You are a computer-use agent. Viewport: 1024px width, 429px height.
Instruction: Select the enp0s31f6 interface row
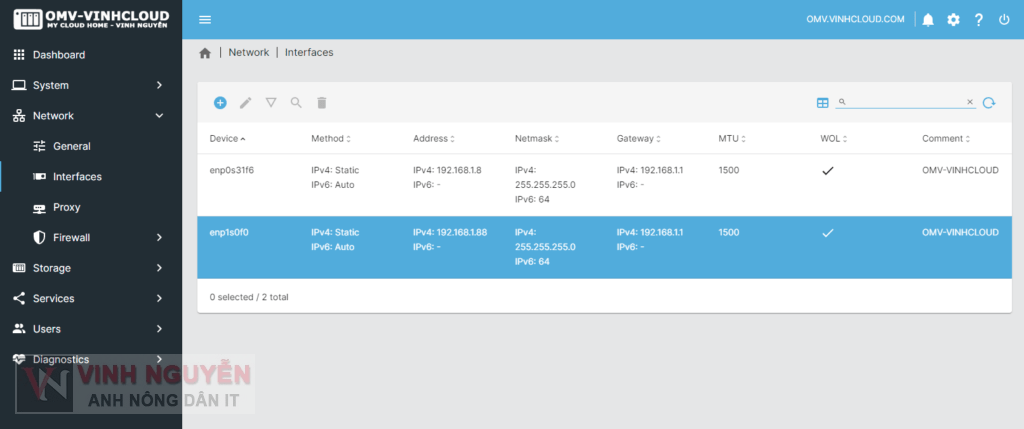(x=605, y=185)
